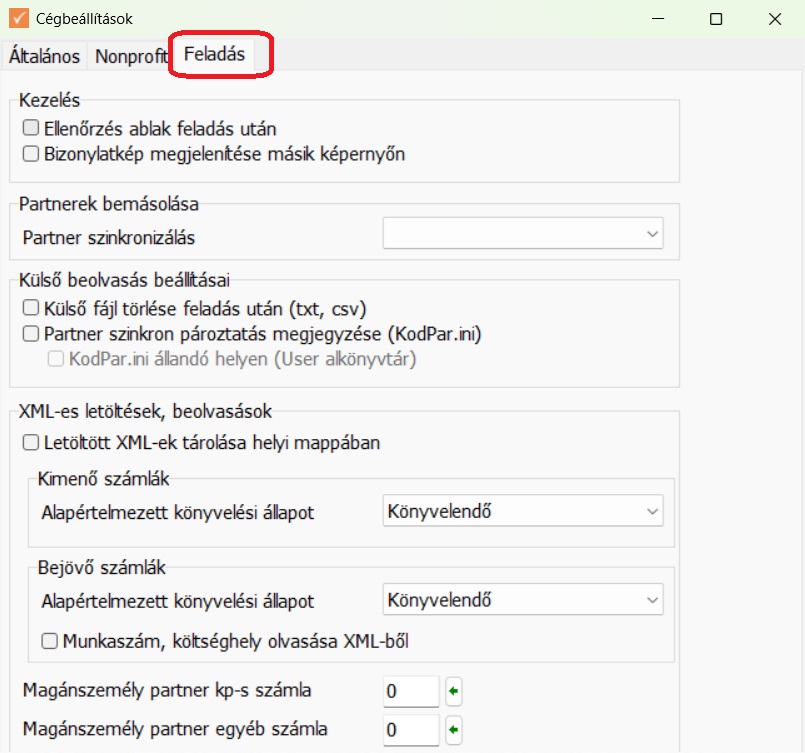Click the green arrow beside egyéb számla field
Screen dimensions: 805x753
pyautogui.click(x=453, y=729)
